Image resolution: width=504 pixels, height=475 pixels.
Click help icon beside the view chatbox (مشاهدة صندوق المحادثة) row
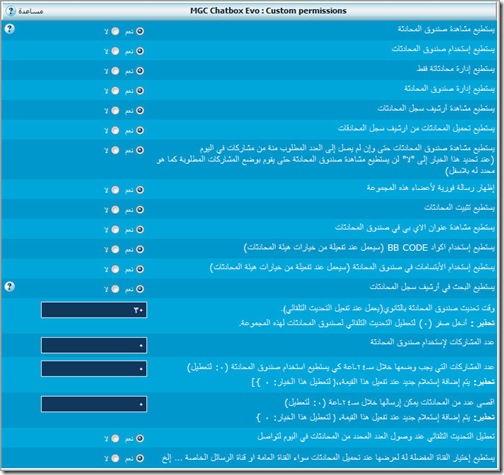(x=10, y=29)
